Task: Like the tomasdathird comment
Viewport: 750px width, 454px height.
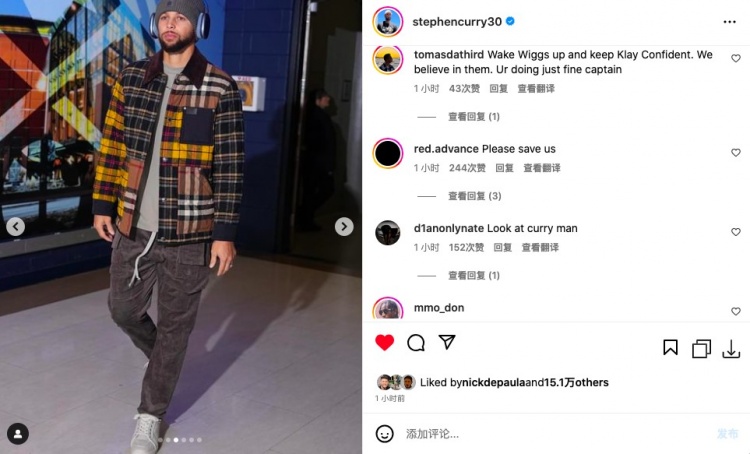Action: pyautogui.click(x=736, y=58)
